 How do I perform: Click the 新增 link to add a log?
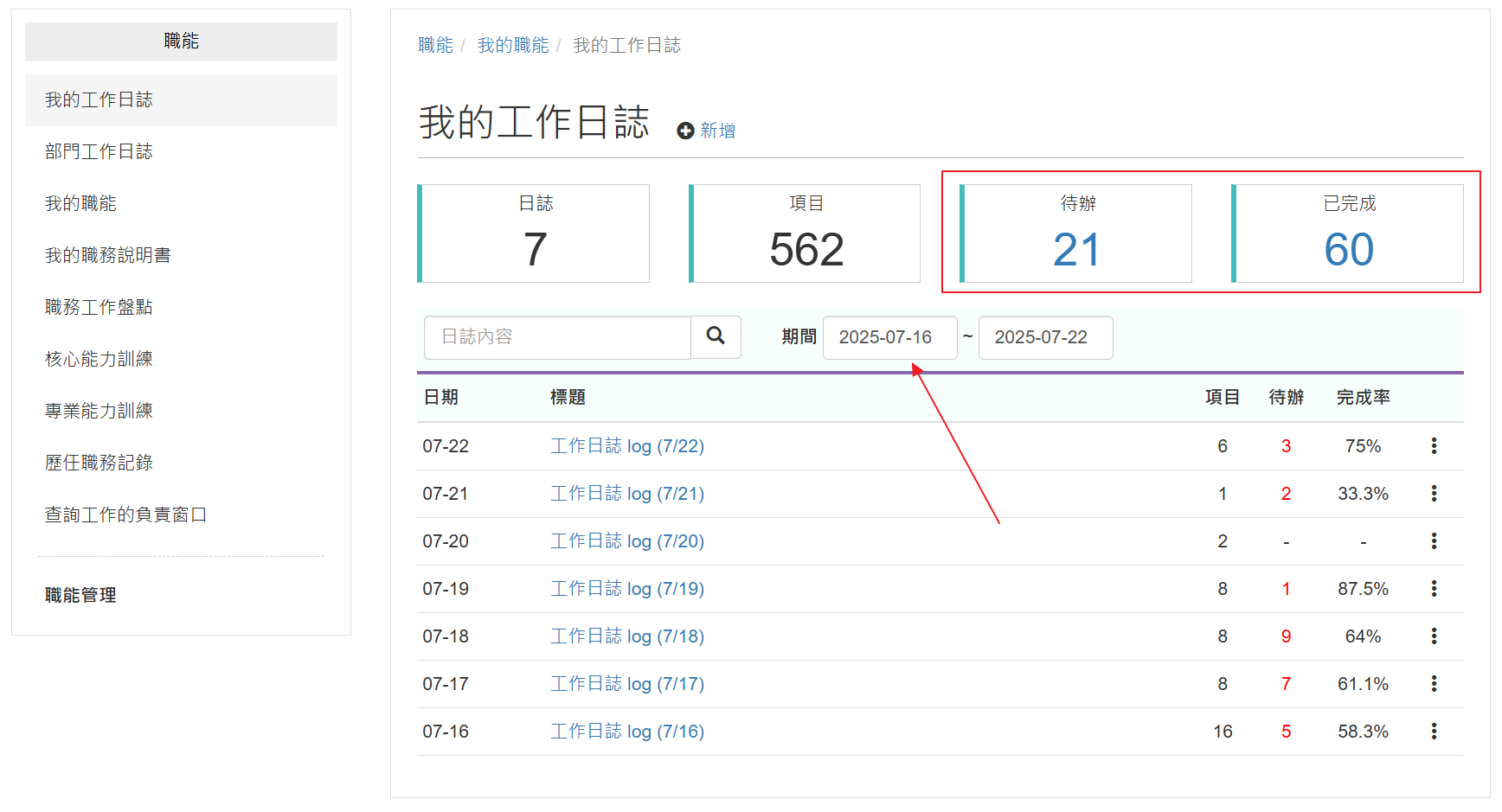[x=717, y=131]
